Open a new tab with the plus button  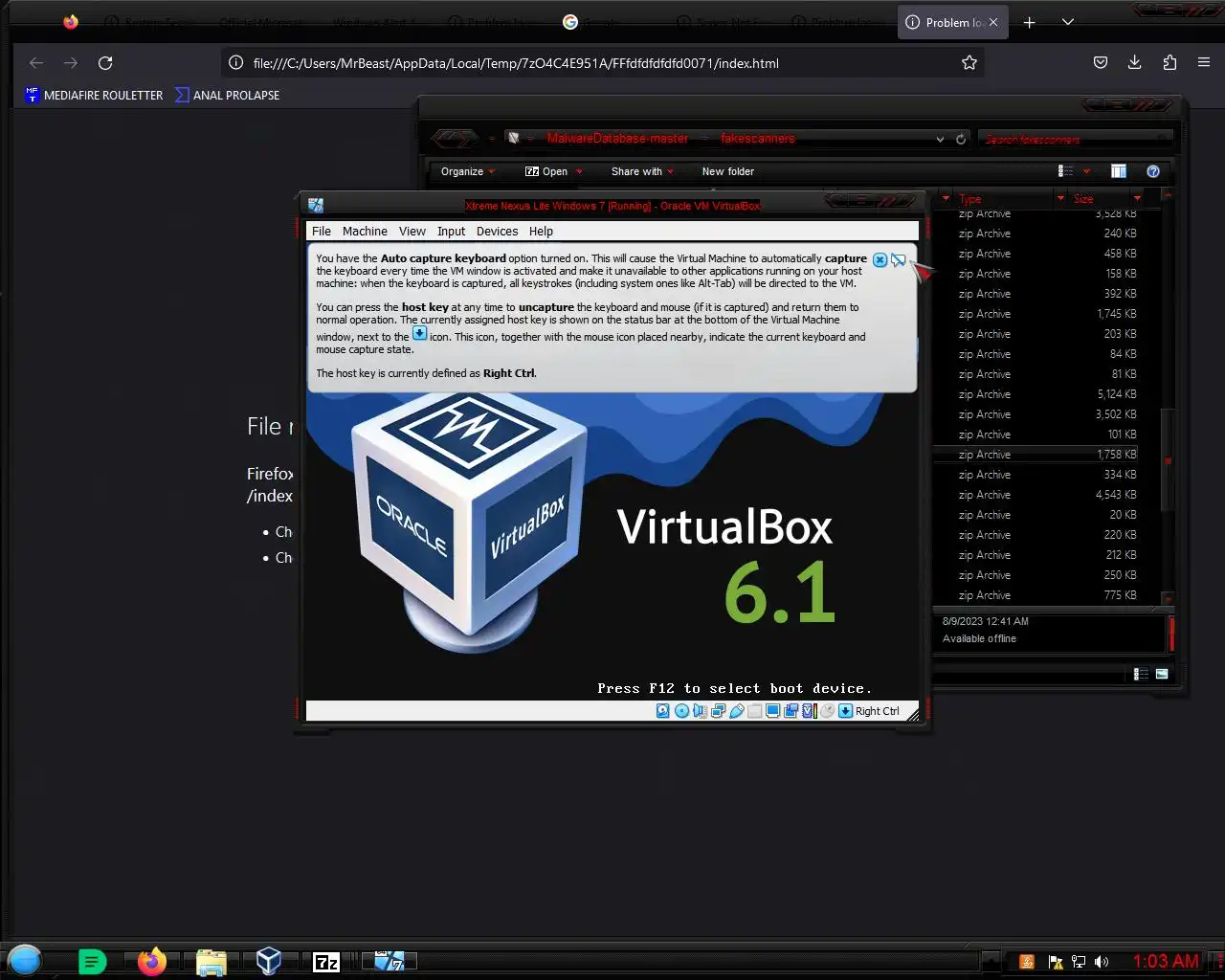[x=1030, y=22]
